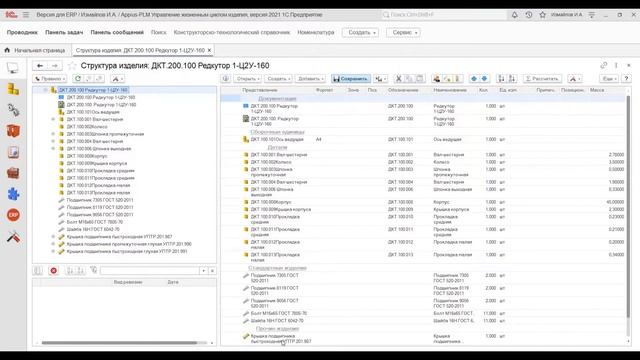
Task: Open Панель сообщений in the top menu
Action: click(117, 32)
